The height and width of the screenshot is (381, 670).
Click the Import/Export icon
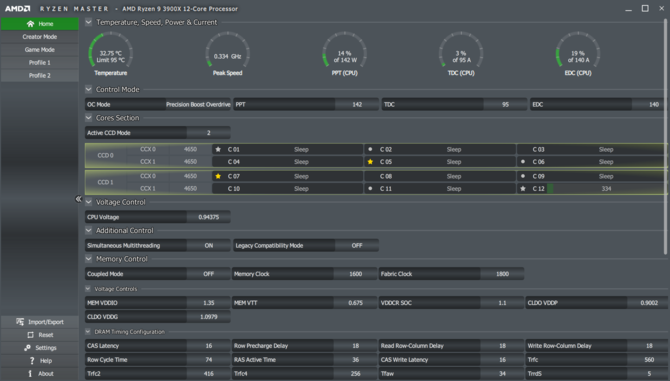coord(20,322)
